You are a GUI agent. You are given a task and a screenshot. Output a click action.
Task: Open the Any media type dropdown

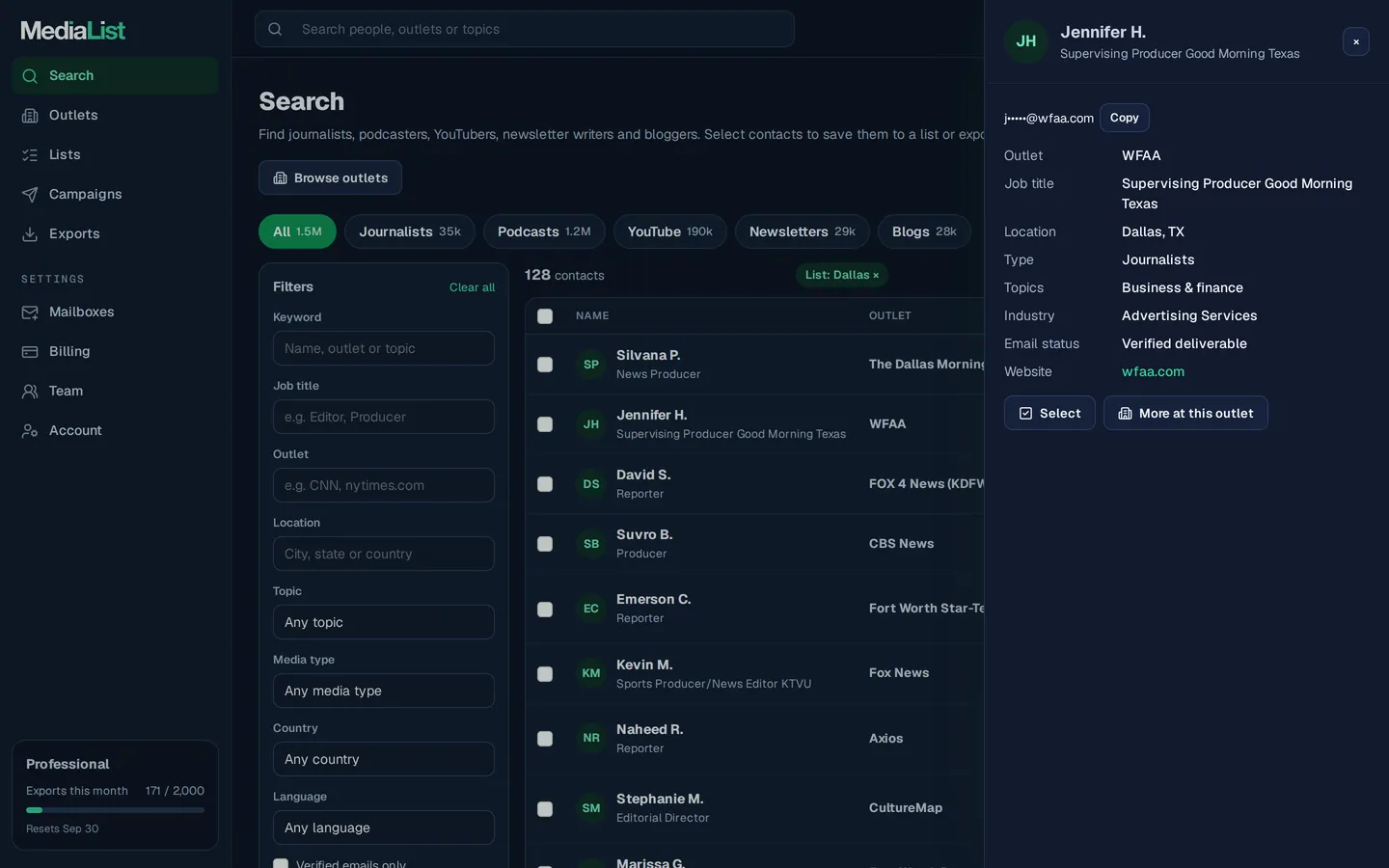[x=384, y=691]
